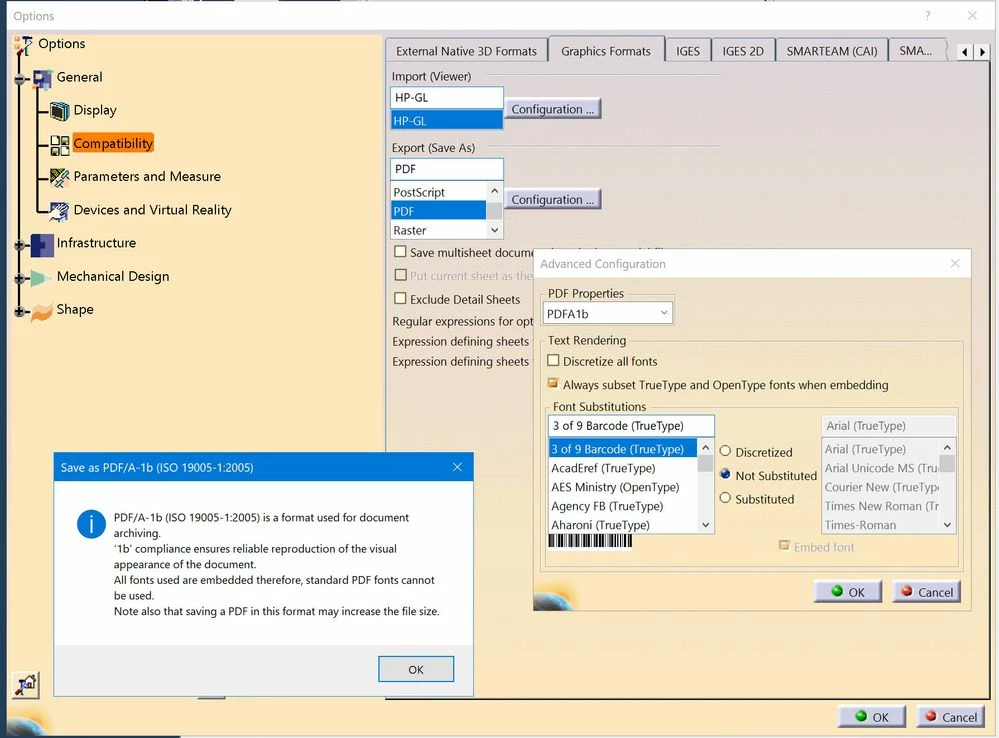Select PostScript in export list

[438, 192]
